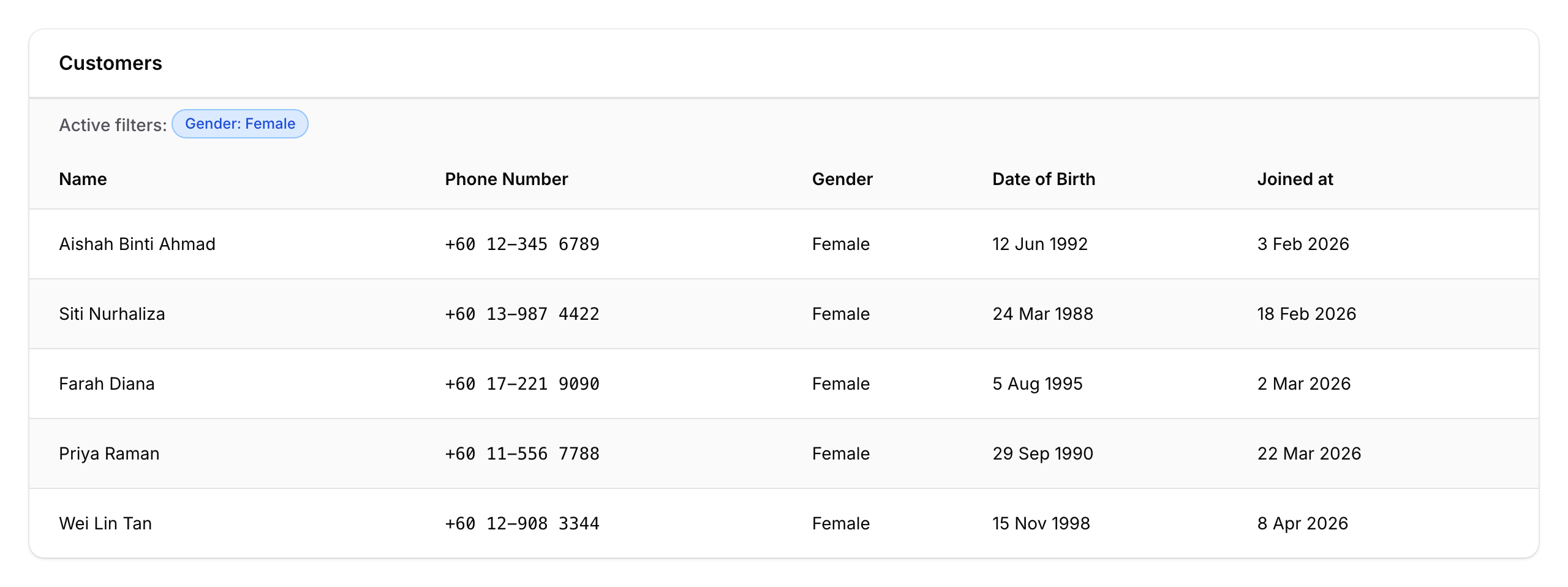Image resolution: width=1568 pixels, height=587 pixels.
Task: Click join date 22 Mar 2026
Action: [1310, 453]
